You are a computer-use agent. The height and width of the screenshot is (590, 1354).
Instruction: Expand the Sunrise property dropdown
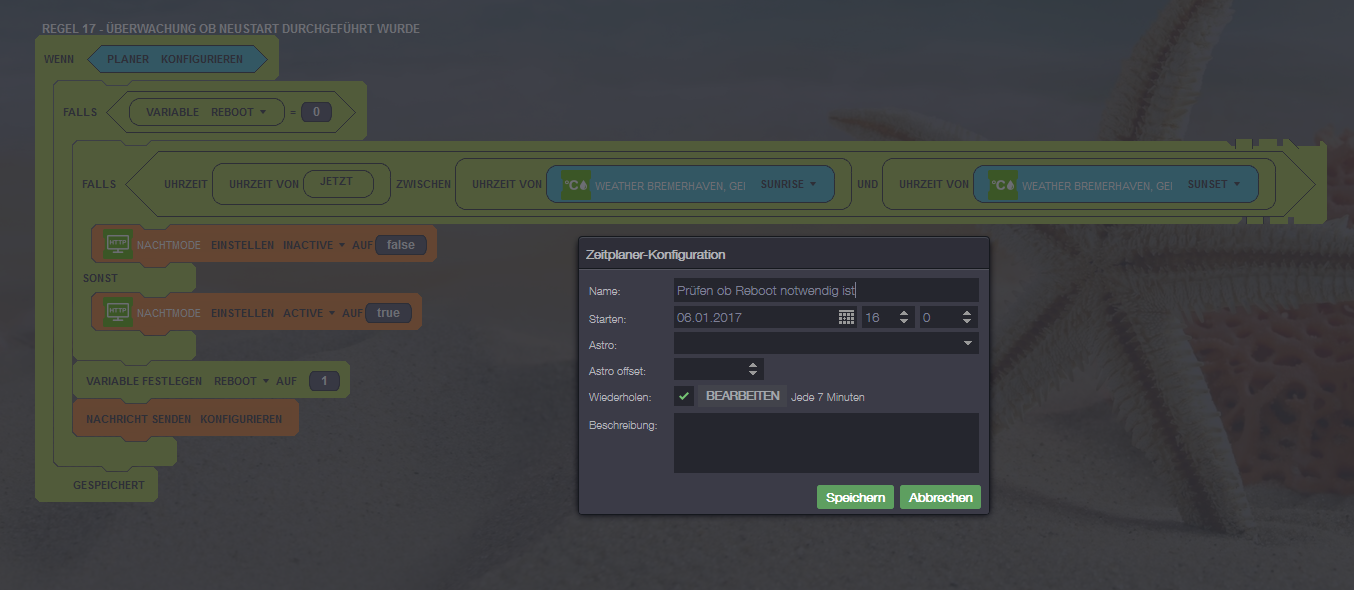pos(789,185)
